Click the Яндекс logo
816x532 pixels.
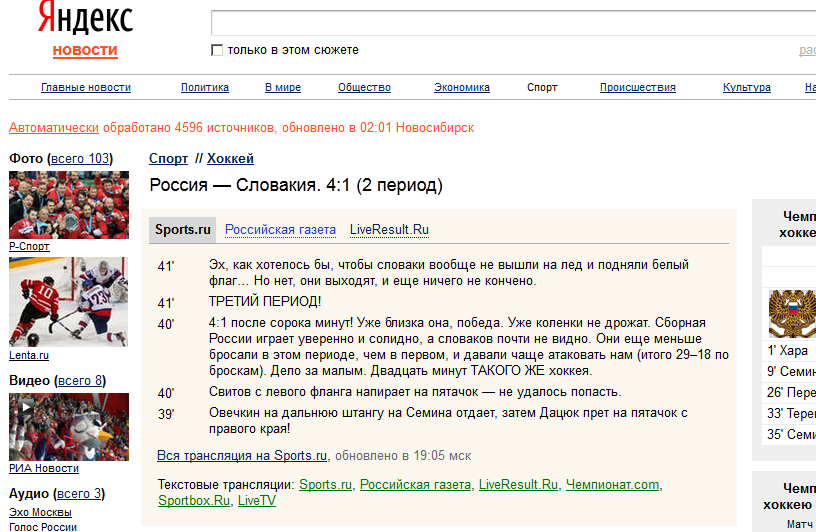click(x=85, y=18)
